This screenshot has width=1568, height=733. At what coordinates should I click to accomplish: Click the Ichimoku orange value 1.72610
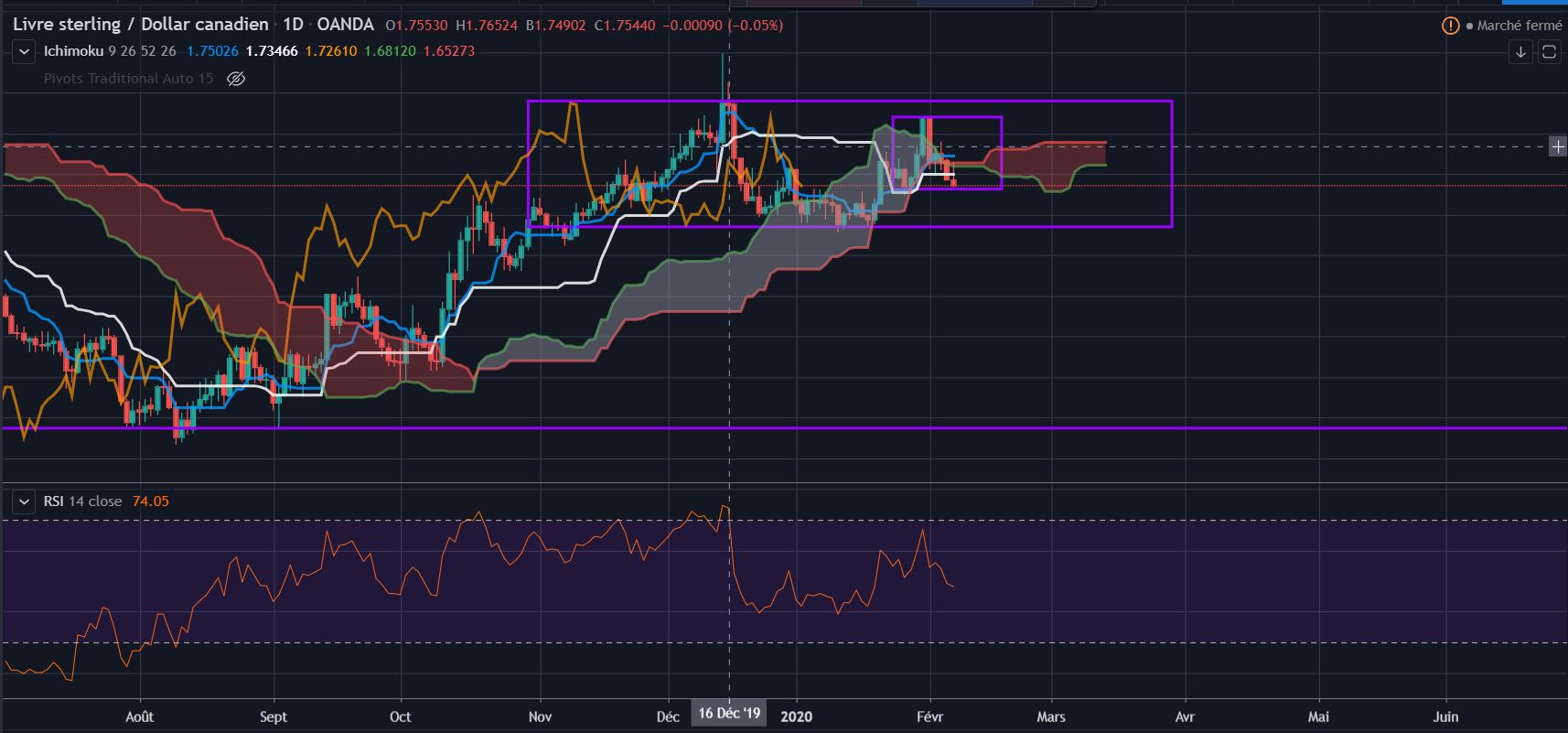331,51
